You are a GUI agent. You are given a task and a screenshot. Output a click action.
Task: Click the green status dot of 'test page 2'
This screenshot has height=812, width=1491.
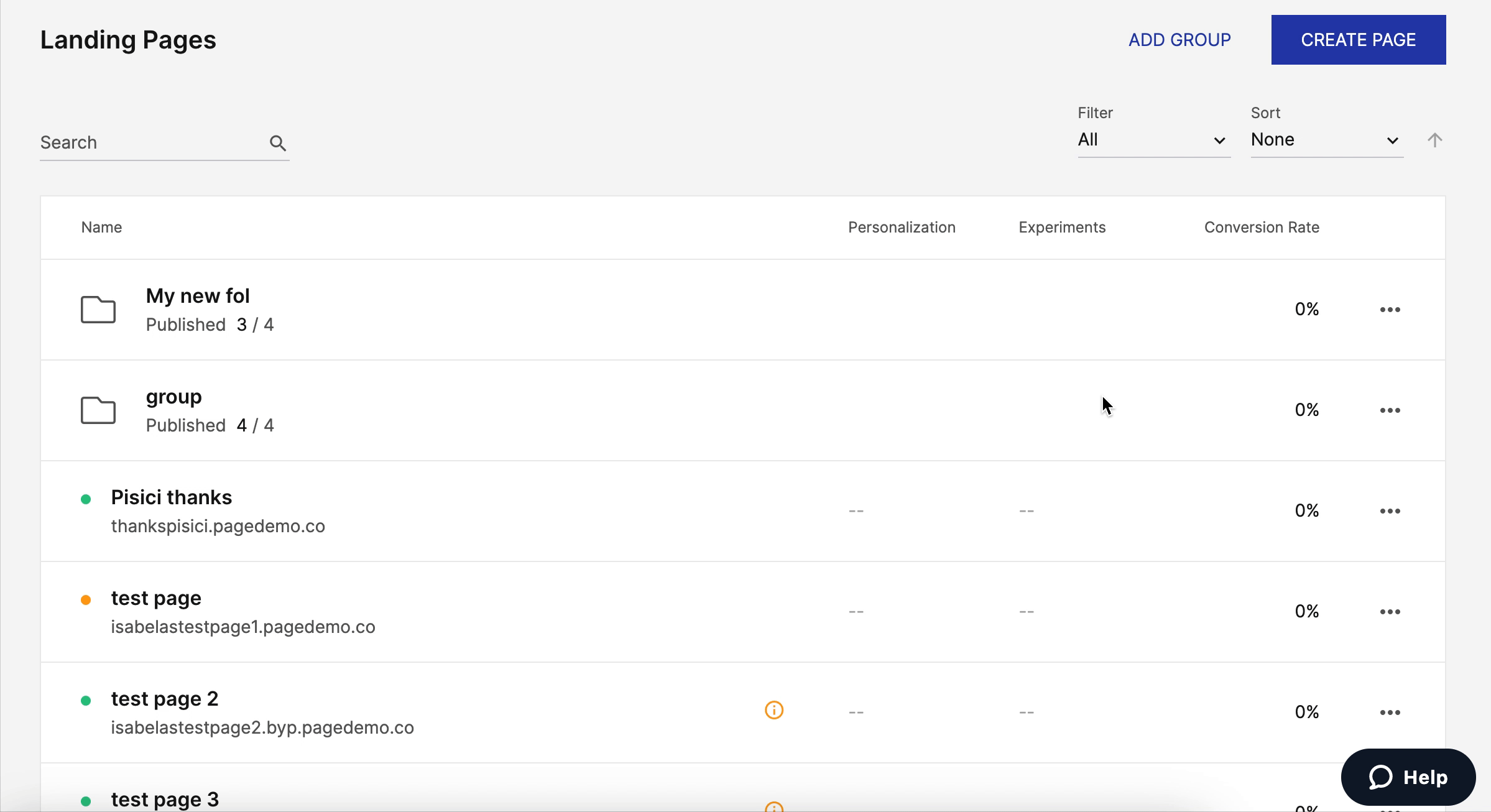tap(86, 701)
